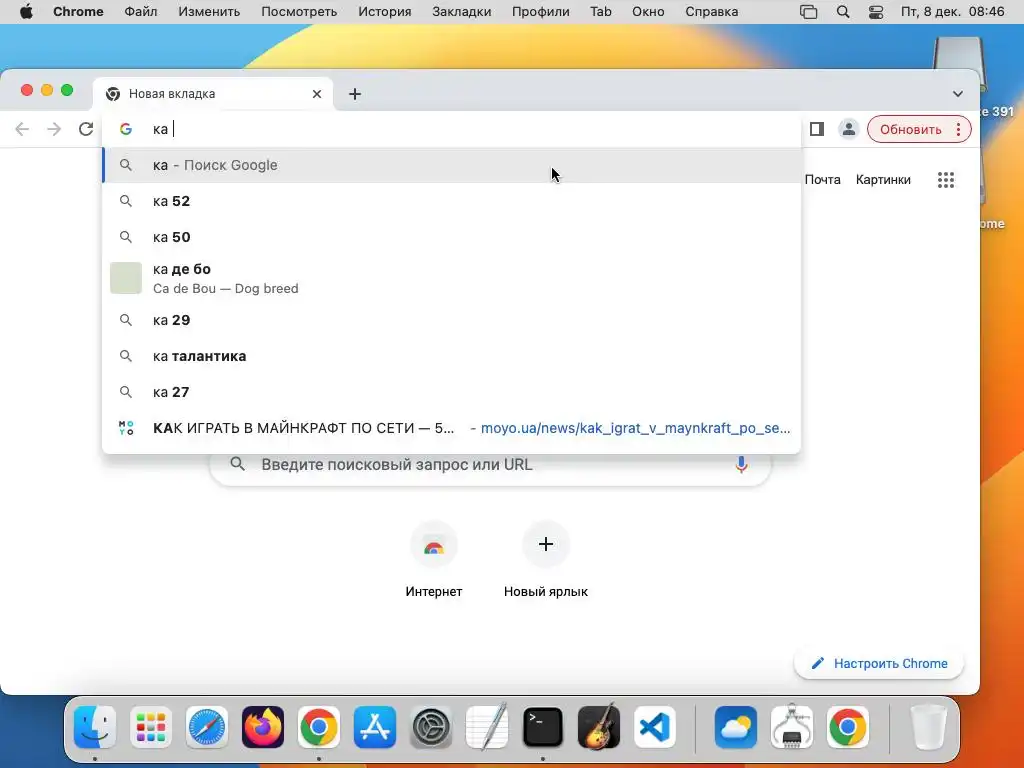Select the suggestion ка 50
The height and width of the screenshot is (768, 1024).
tap(451, 237)
